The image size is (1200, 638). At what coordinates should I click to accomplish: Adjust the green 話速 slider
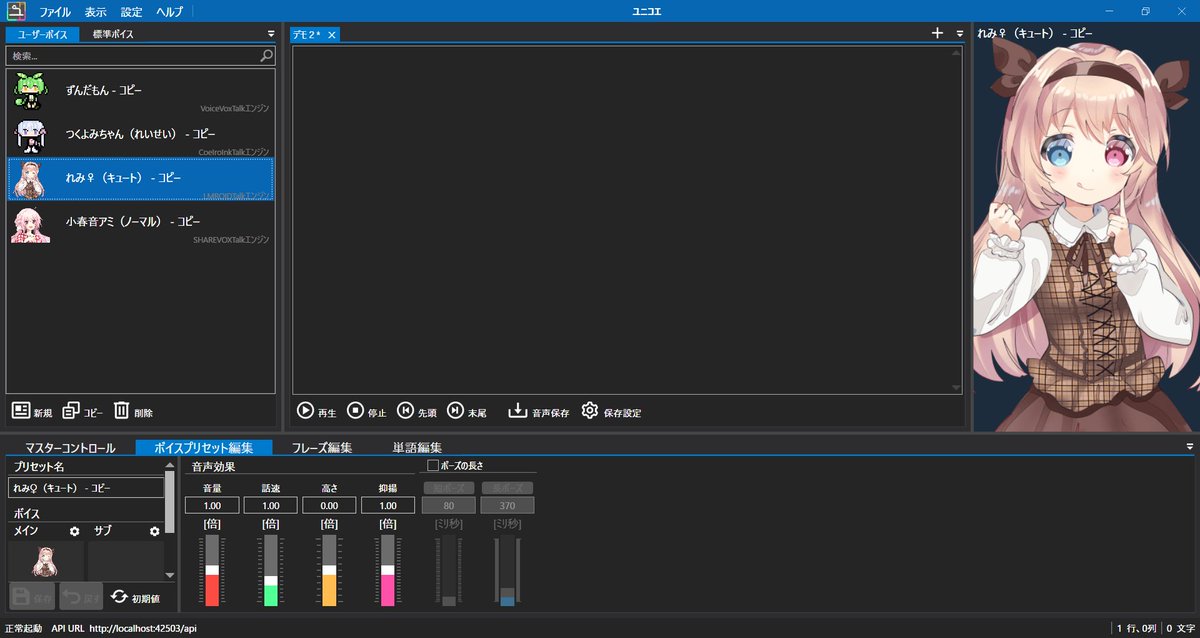click(x=270, y=570)
